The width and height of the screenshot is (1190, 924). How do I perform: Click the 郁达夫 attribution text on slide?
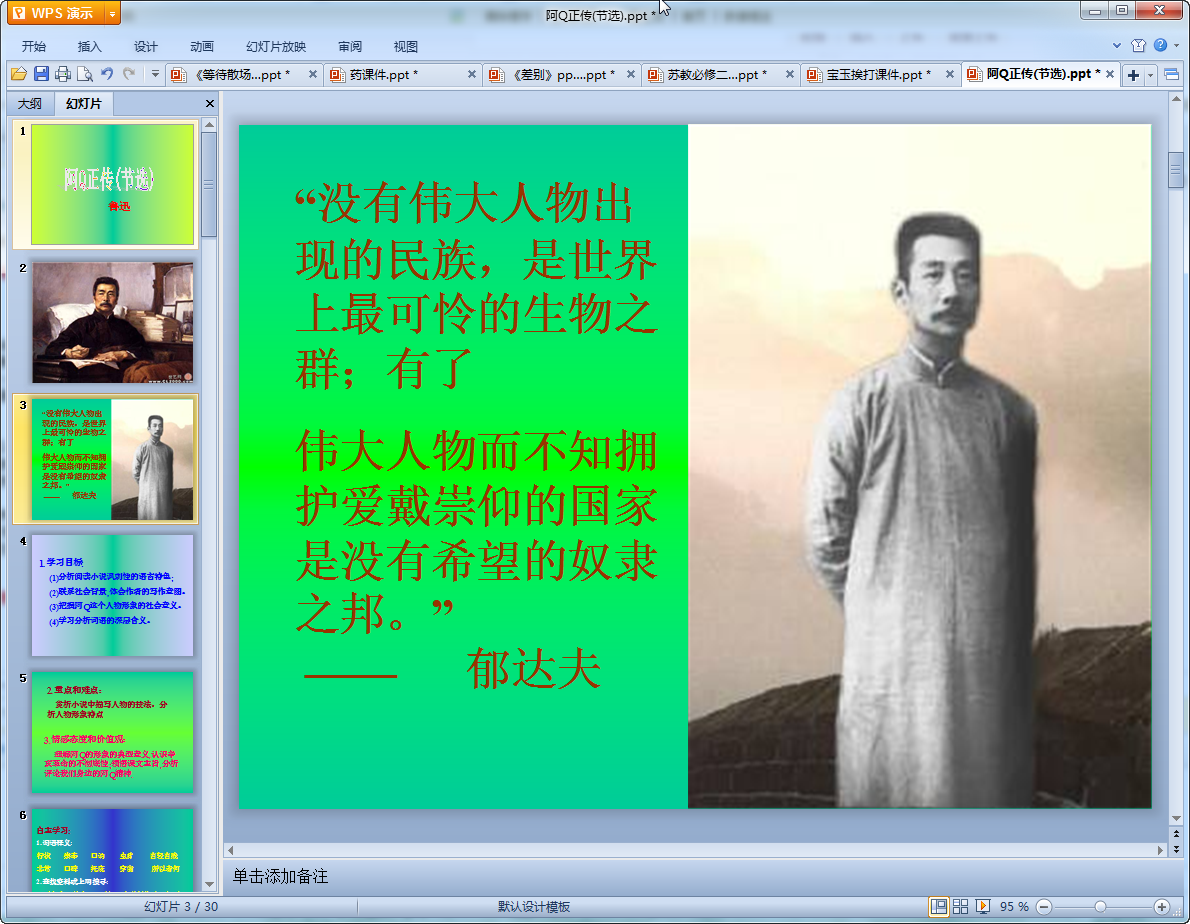click(534, 669)
